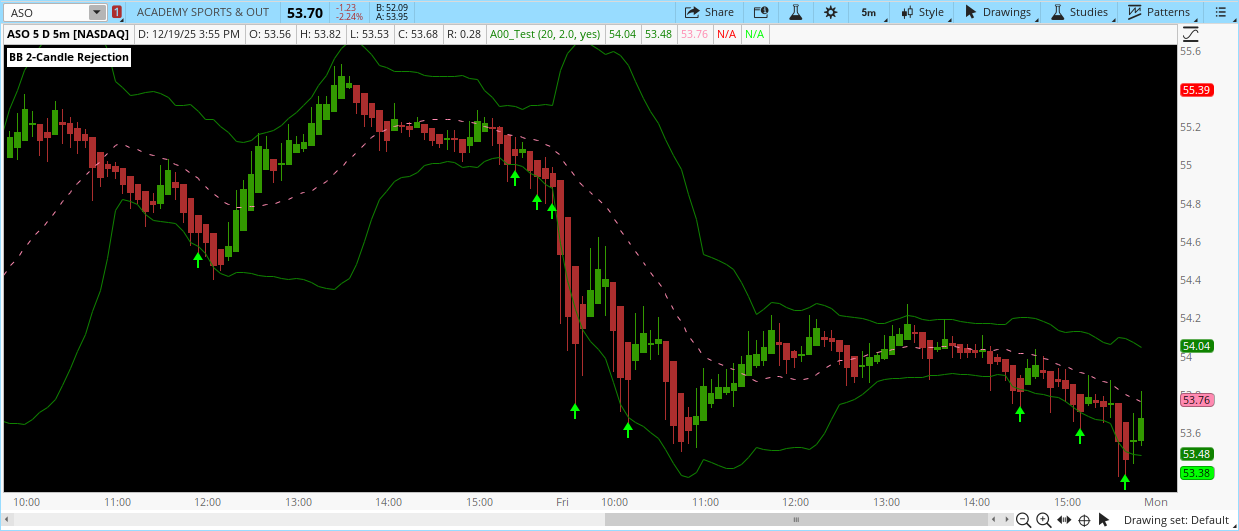Screen dimensions: 1239x531
Task: Click the quick-trade money icon
Action: (761, 12)
